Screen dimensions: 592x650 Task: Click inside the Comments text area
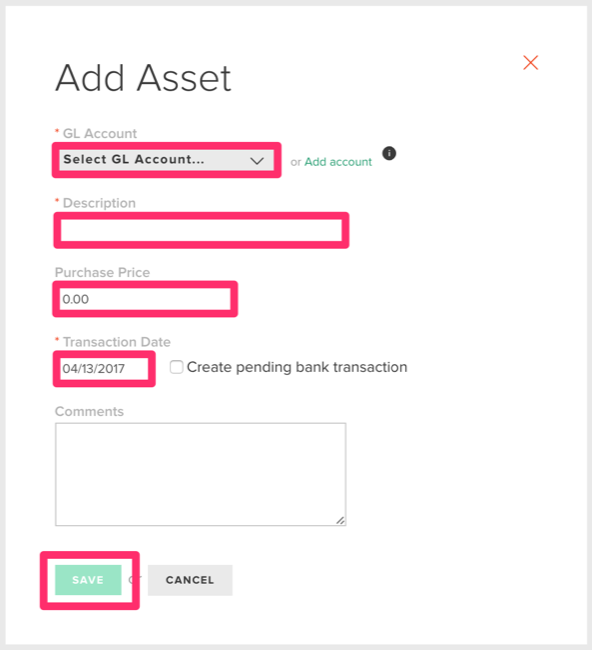pos(201,474)
